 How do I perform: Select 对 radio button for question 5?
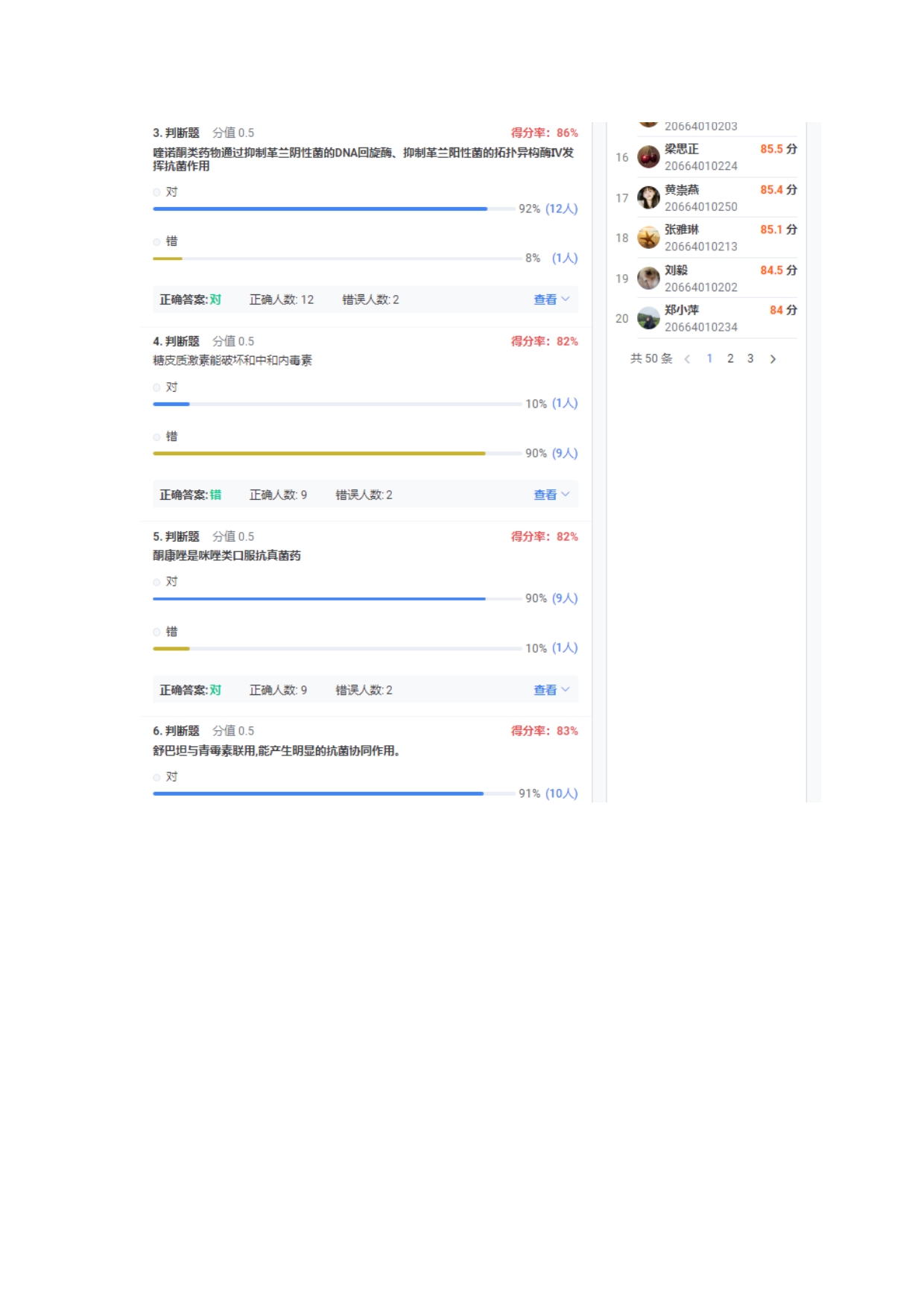pyautogui.click(x=157, y=582)
